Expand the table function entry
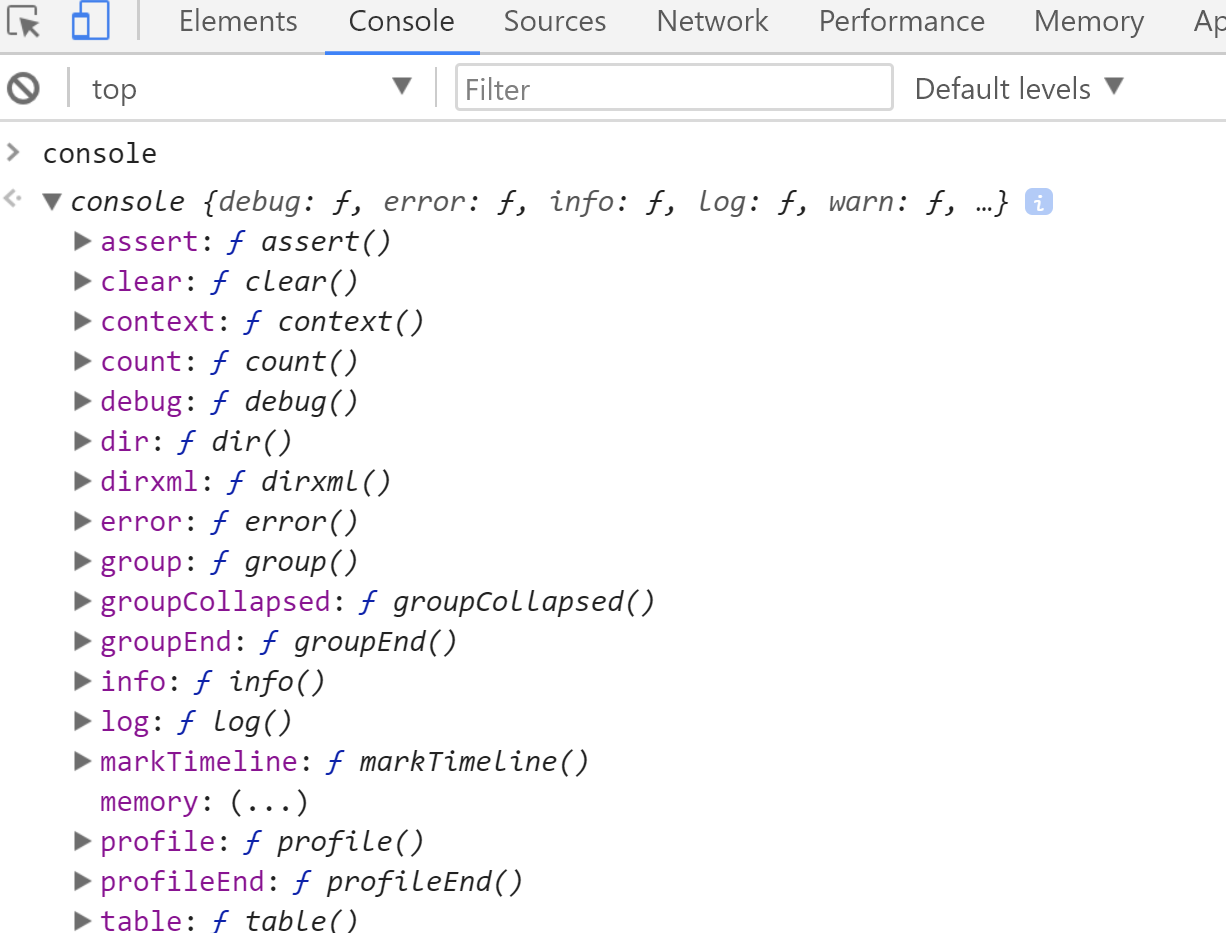 click(x=84, y=921)
